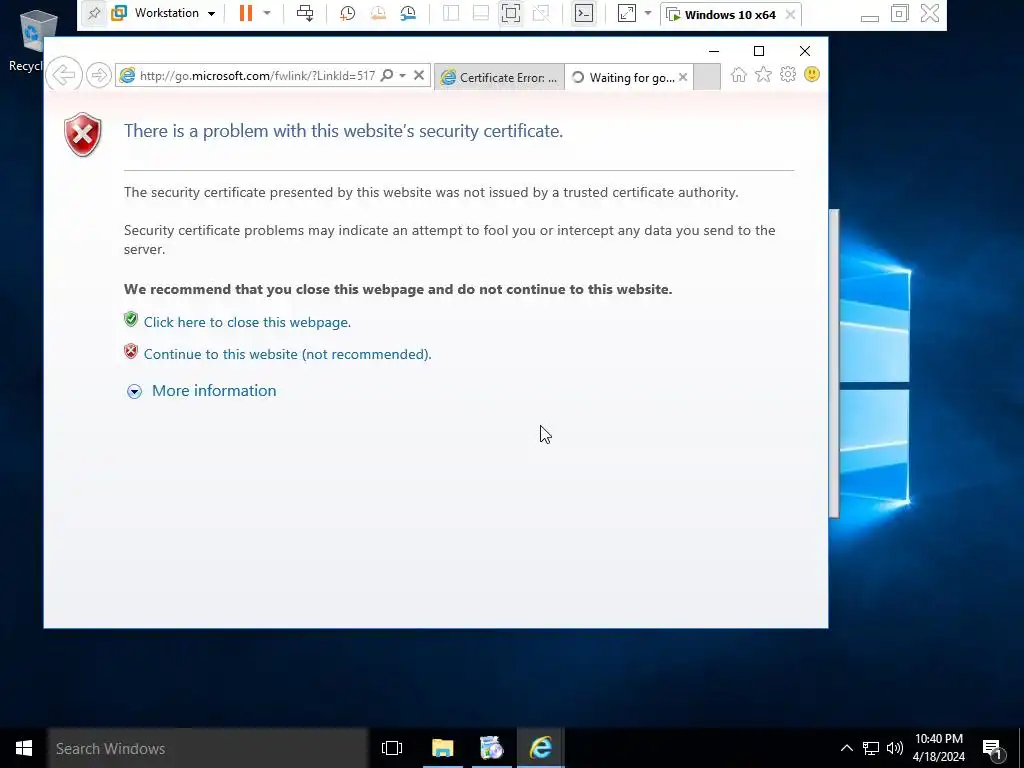Open the Workstation menu
Screen dimensions: 1024x768
coord(164,14)
